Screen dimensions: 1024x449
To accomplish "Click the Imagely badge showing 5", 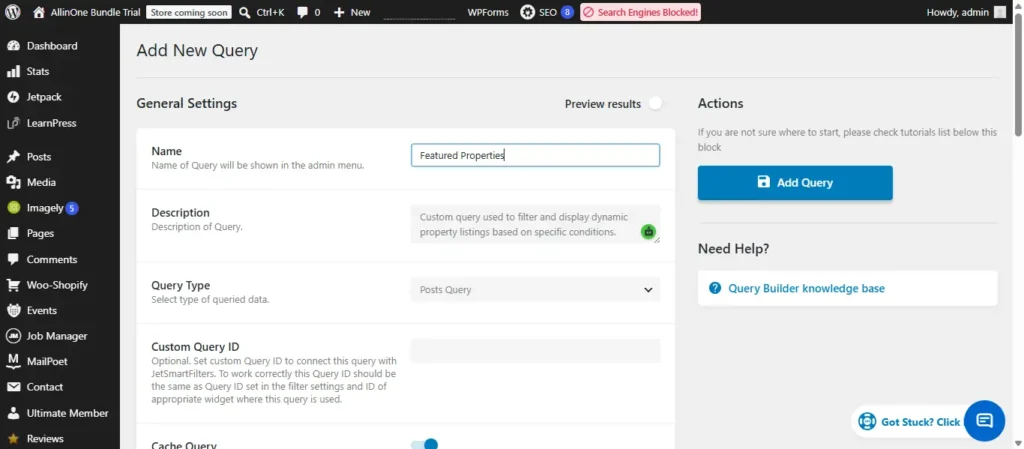I will point(72,208).
